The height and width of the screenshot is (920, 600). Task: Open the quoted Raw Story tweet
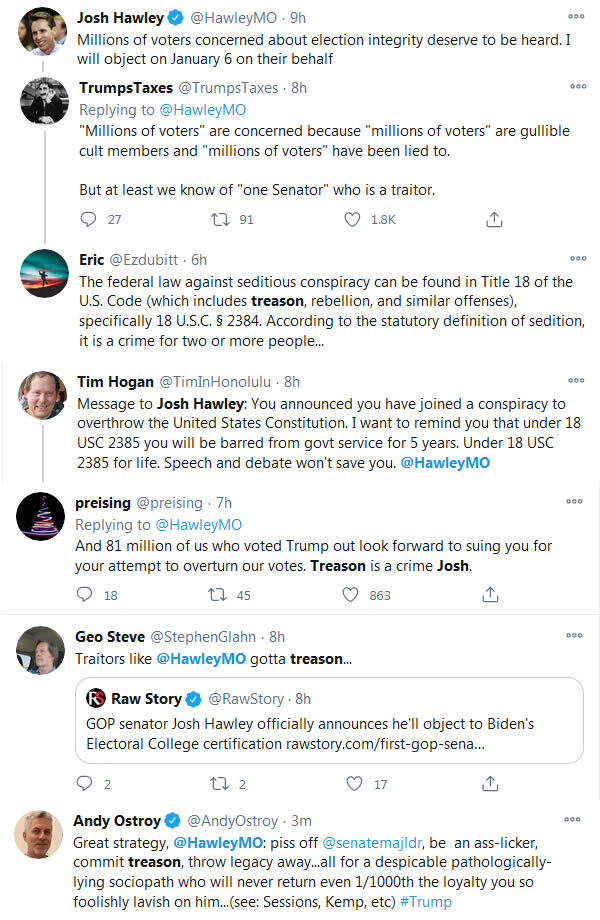(330, 718)
